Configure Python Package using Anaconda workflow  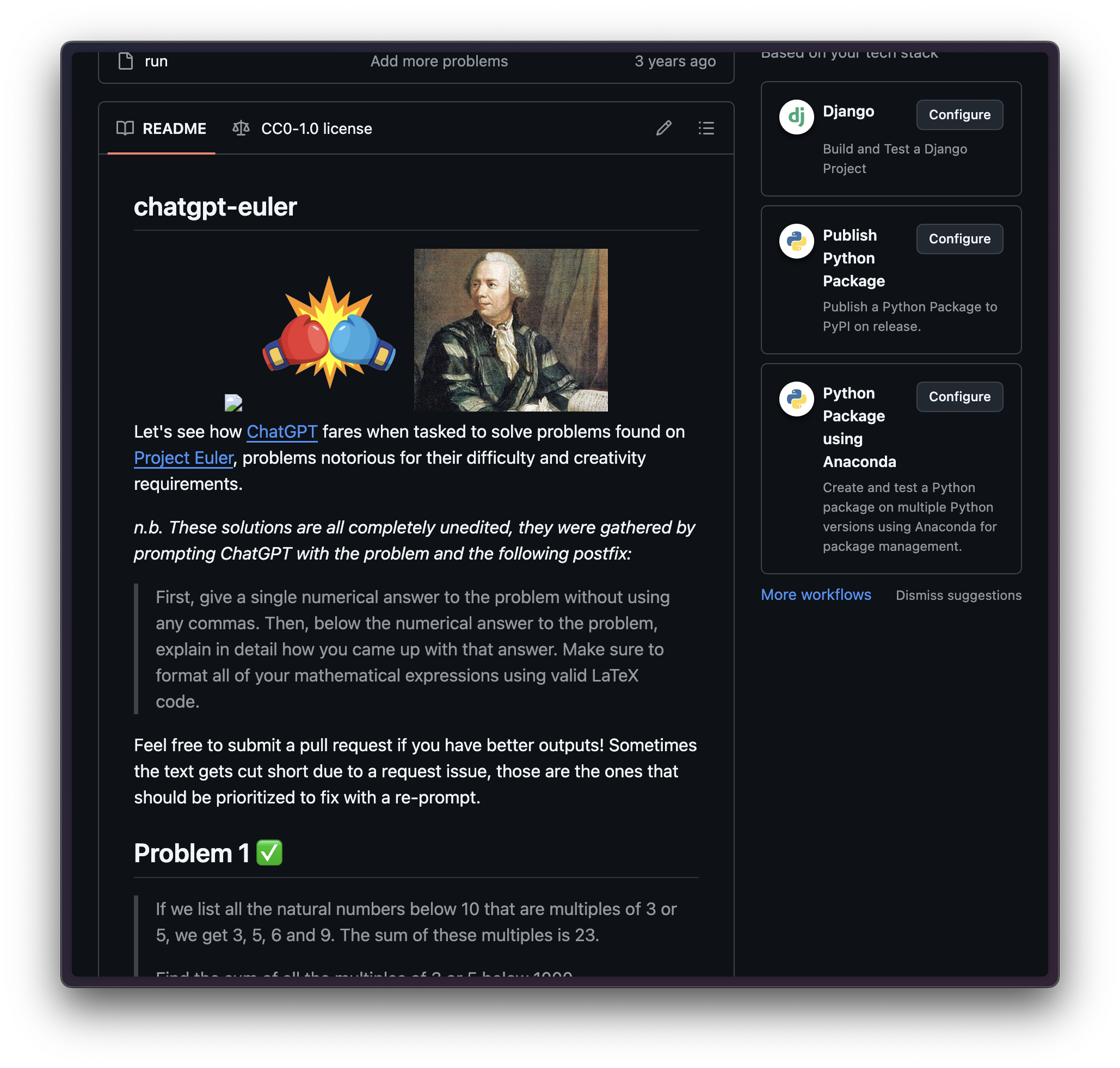(x=959, y=396)
